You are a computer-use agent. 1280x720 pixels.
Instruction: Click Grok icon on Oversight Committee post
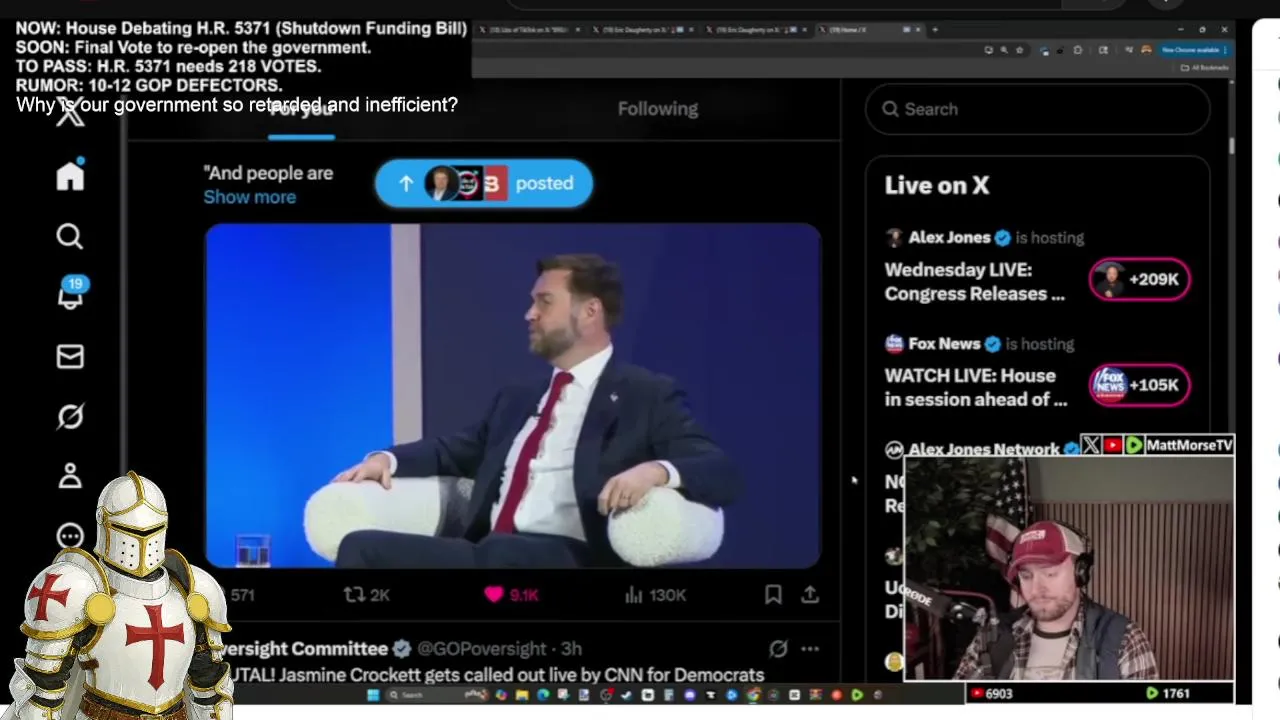778,649
